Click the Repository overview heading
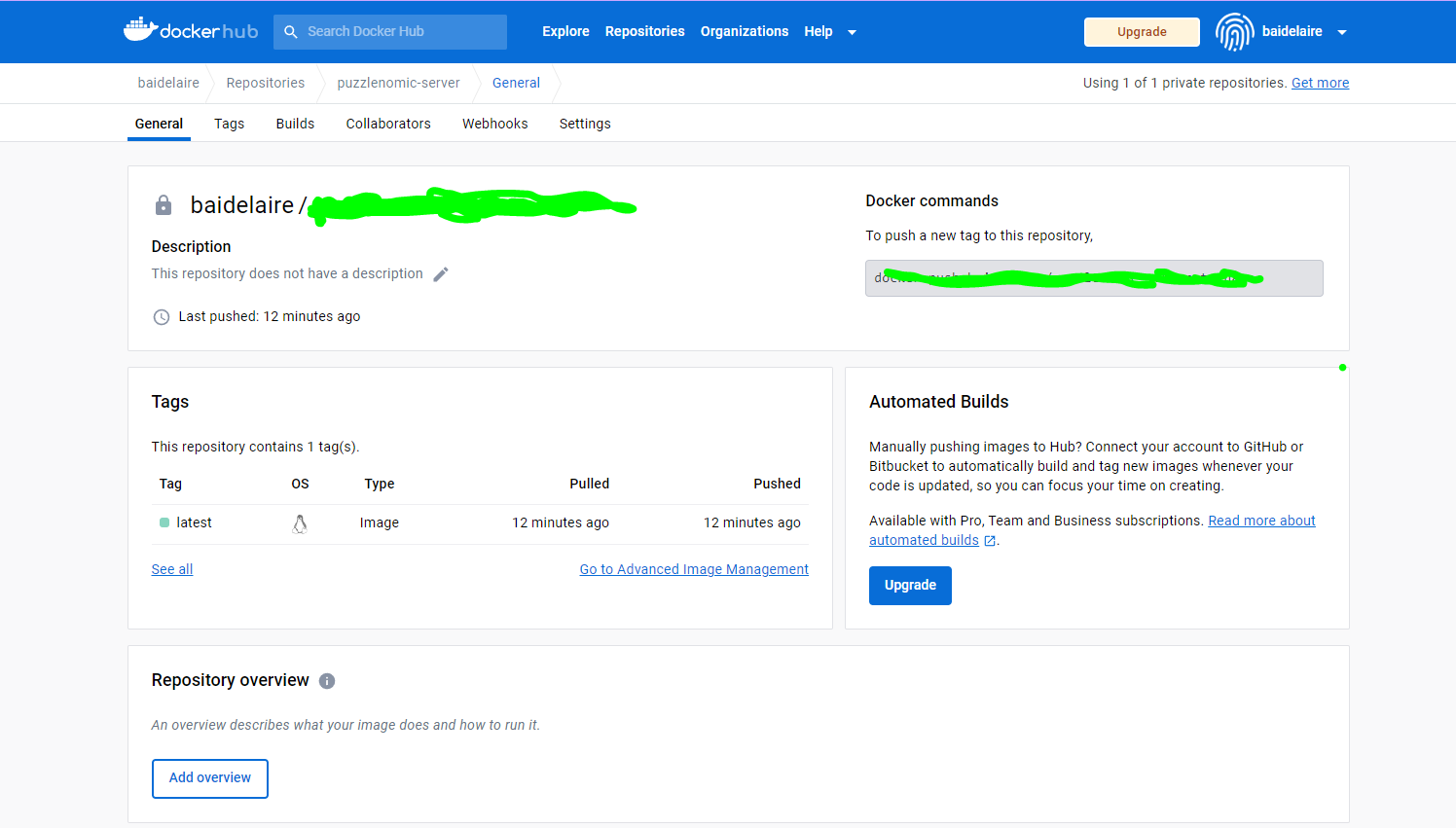The height and width of the screenshot is (828, 1456). 230,681
